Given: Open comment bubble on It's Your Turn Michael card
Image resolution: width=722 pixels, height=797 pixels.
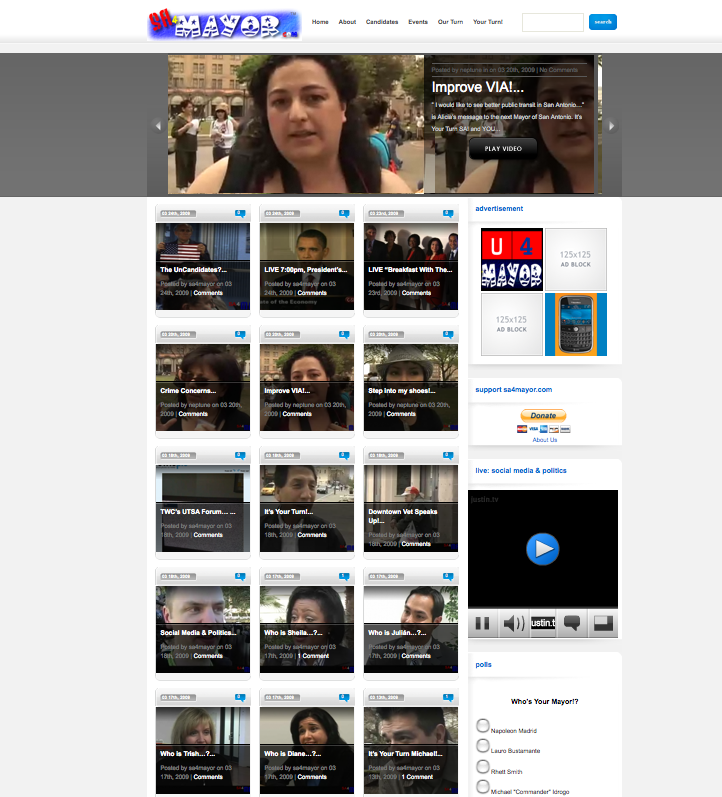Looking at the screenshot, I should click(448, 697).
